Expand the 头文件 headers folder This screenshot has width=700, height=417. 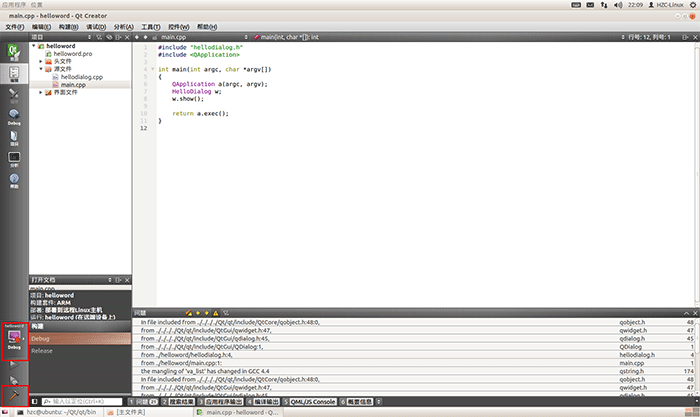click(x=41, y=61)
